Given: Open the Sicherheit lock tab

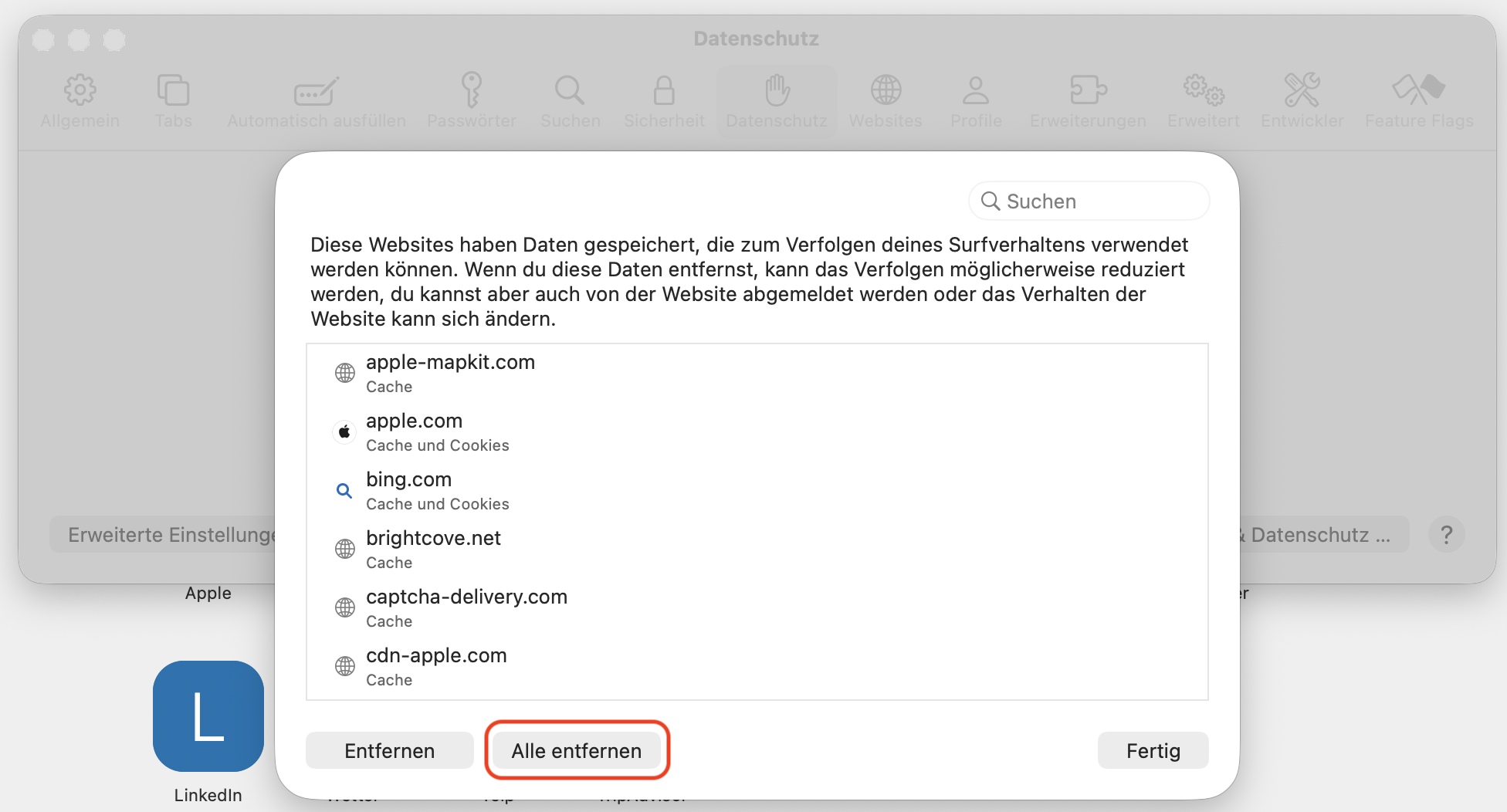Looking at the screenshot, I should pos(664,101).
